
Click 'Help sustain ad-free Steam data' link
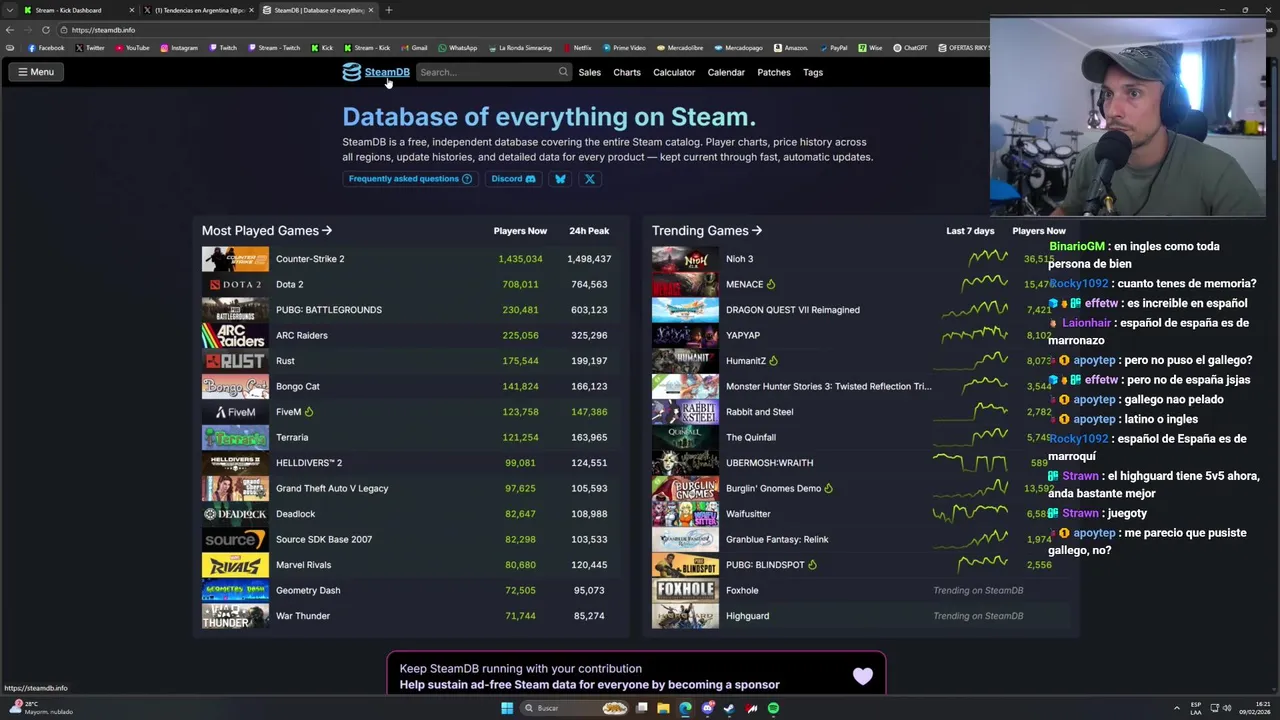point(590,685)
